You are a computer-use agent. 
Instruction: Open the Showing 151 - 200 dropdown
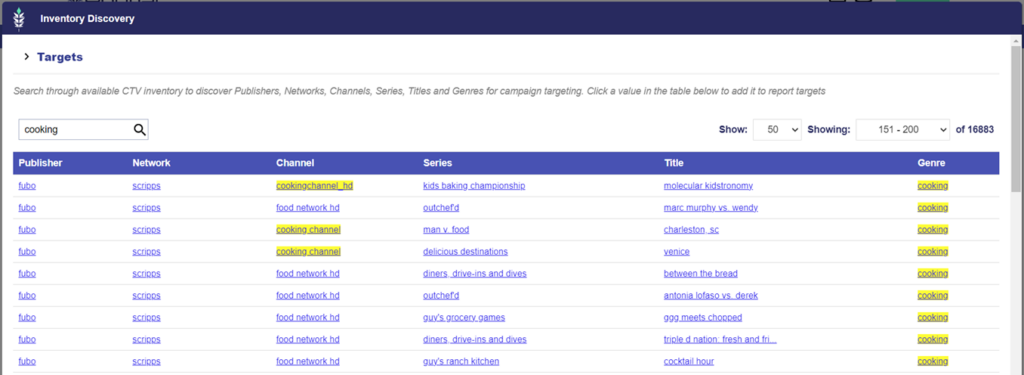pyautogui.click(x=903, y=129)
